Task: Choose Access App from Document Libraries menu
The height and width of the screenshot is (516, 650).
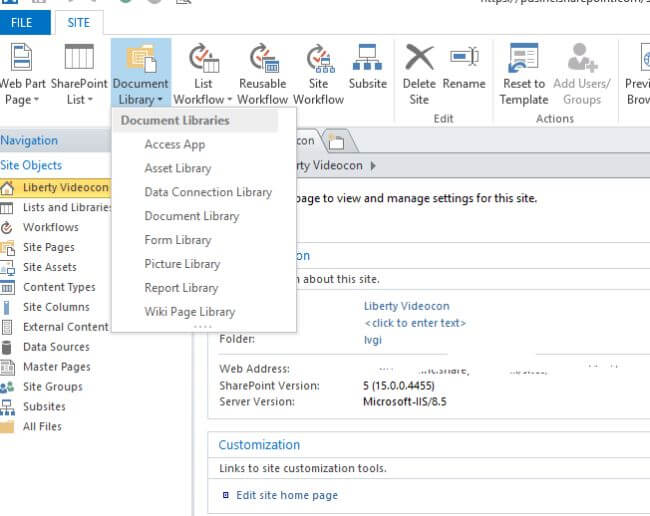Action: [175, 145]
